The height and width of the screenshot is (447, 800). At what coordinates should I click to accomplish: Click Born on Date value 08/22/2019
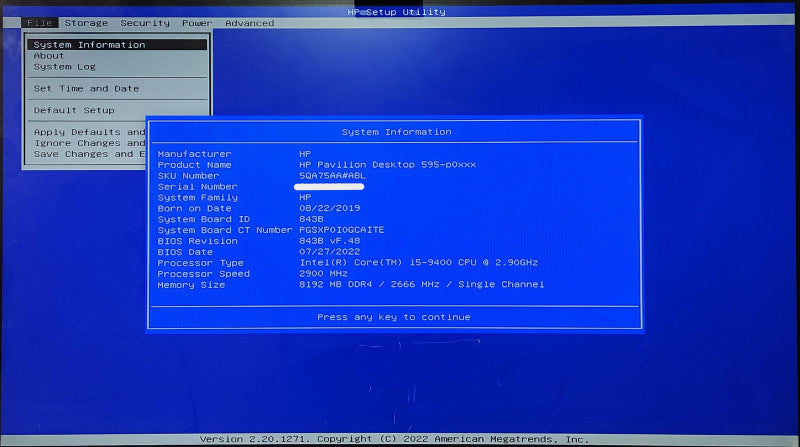click(330, 208)
